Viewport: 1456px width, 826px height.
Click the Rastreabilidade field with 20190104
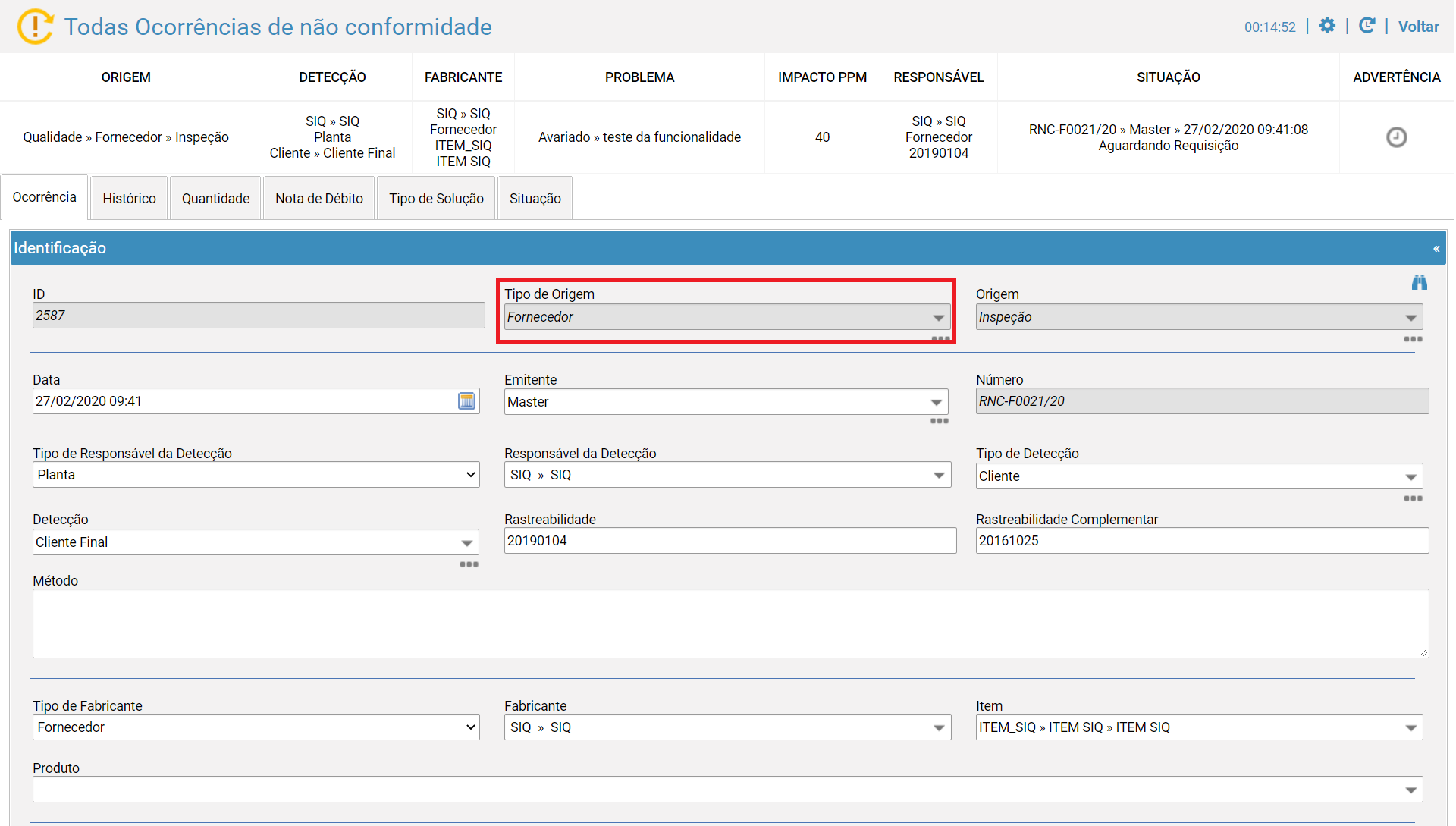tap(730, 541)
